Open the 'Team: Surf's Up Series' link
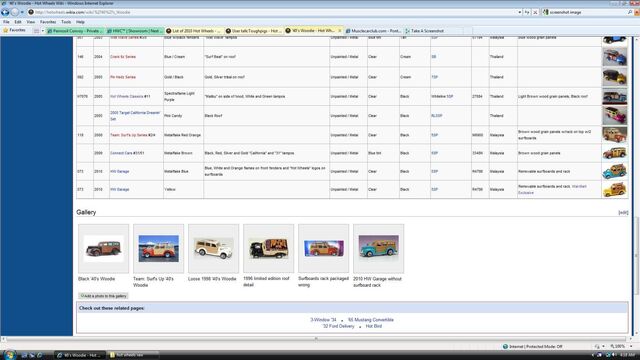Image resolution: width=640 pixels, height=360 pixels. [x=129, y=135]
